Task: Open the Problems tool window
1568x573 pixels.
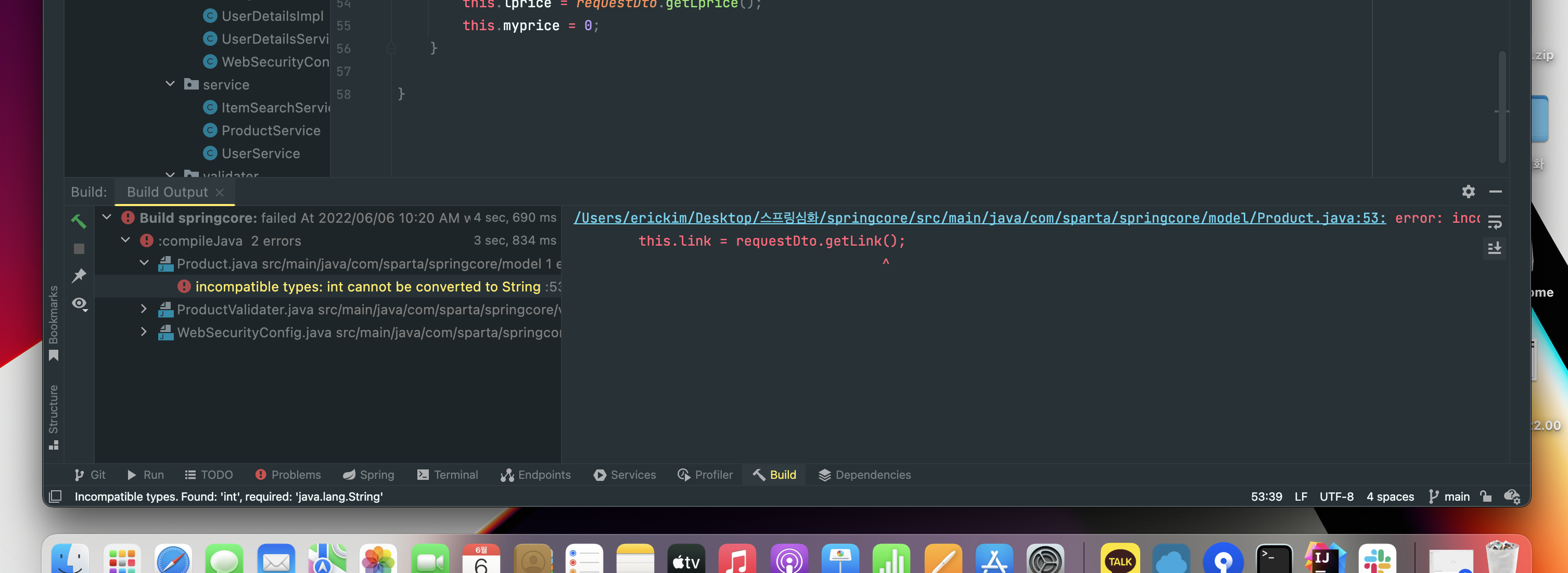Action: point(288,474)
